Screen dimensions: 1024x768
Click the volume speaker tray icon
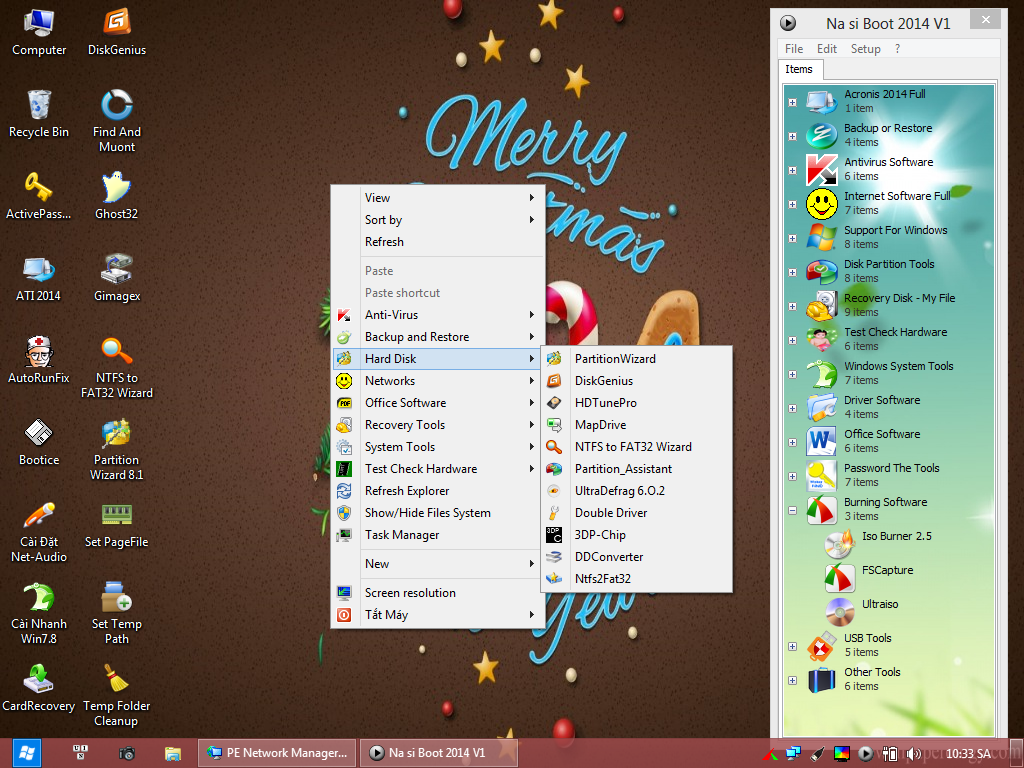pos(914,754)
